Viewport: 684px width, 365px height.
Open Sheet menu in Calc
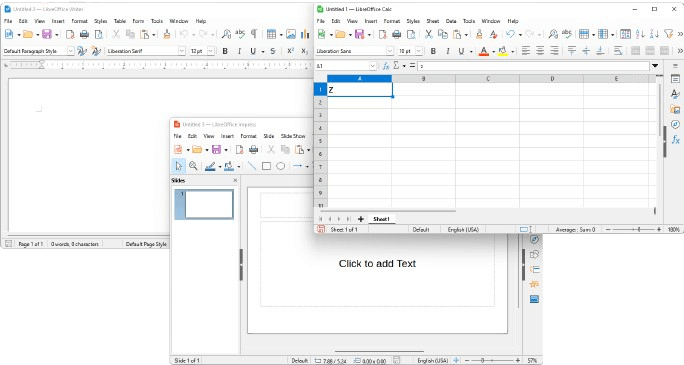[x=432, y=21]
